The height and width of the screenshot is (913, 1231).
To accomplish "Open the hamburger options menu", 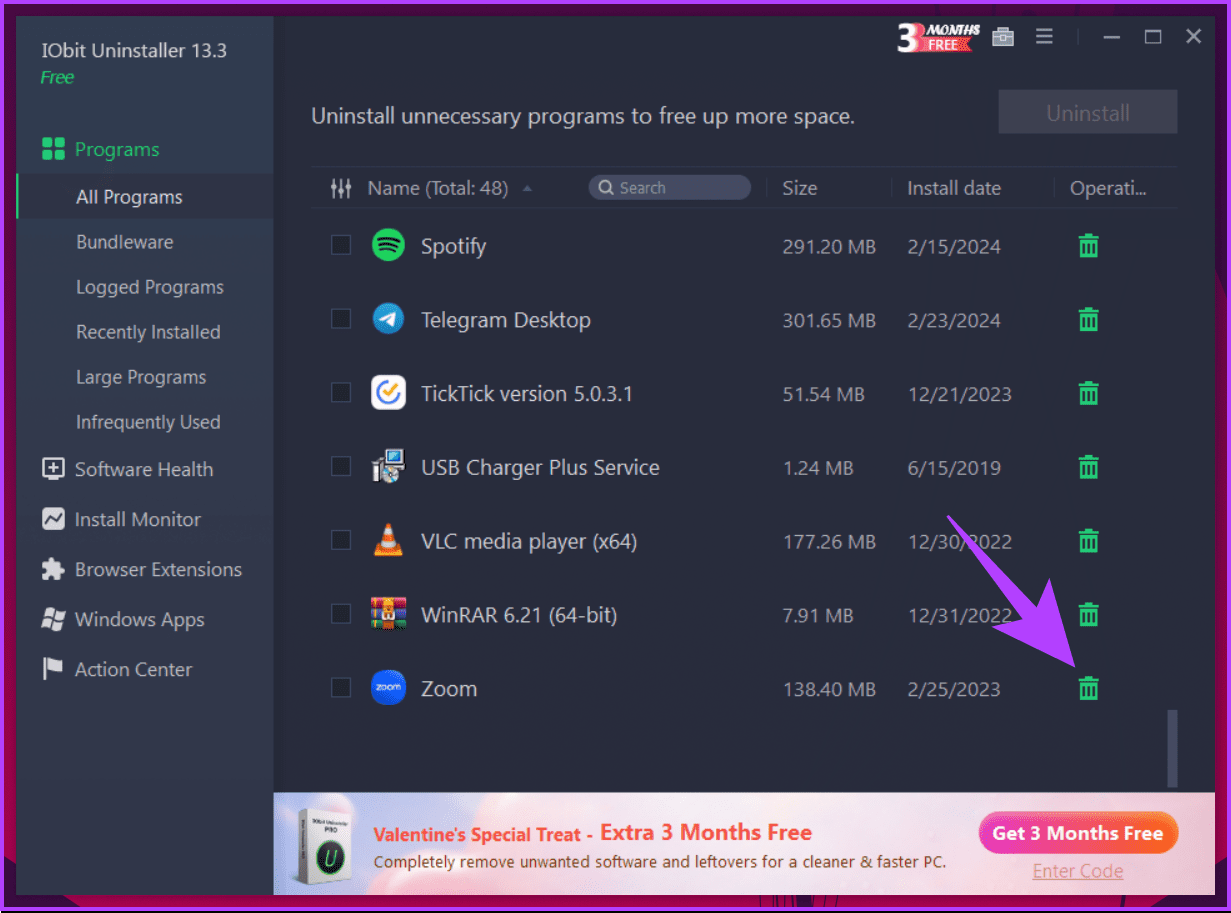I will 1044,37.
